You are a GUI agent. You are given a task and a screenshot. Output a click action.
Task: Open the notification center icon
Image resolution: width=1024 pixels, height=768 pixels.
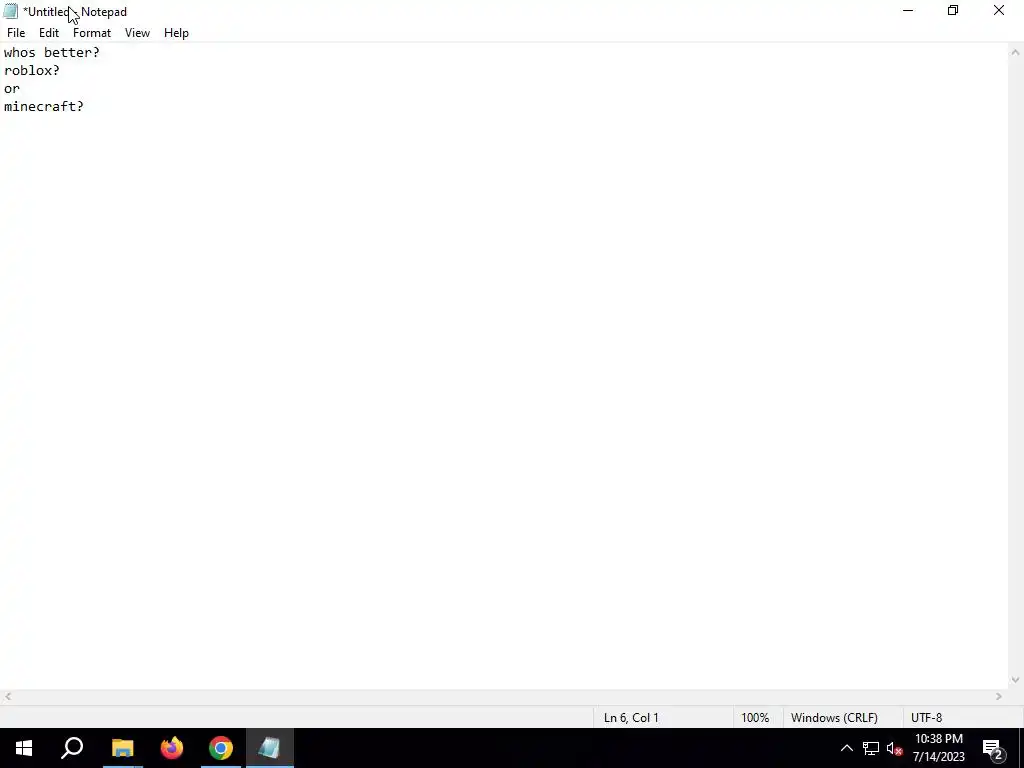993,748
